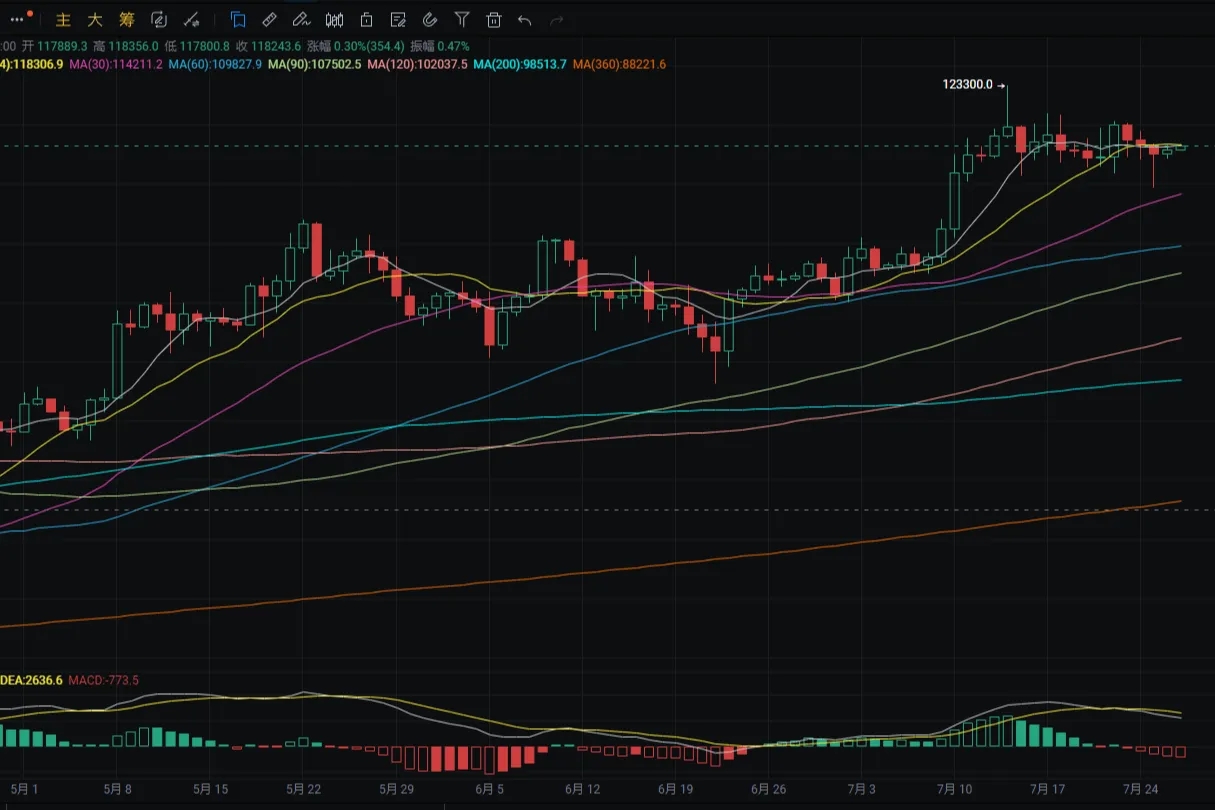Toggle the 大 indicator button
This screenshot has height=810, width=1215.
click(x=95, y=19)
